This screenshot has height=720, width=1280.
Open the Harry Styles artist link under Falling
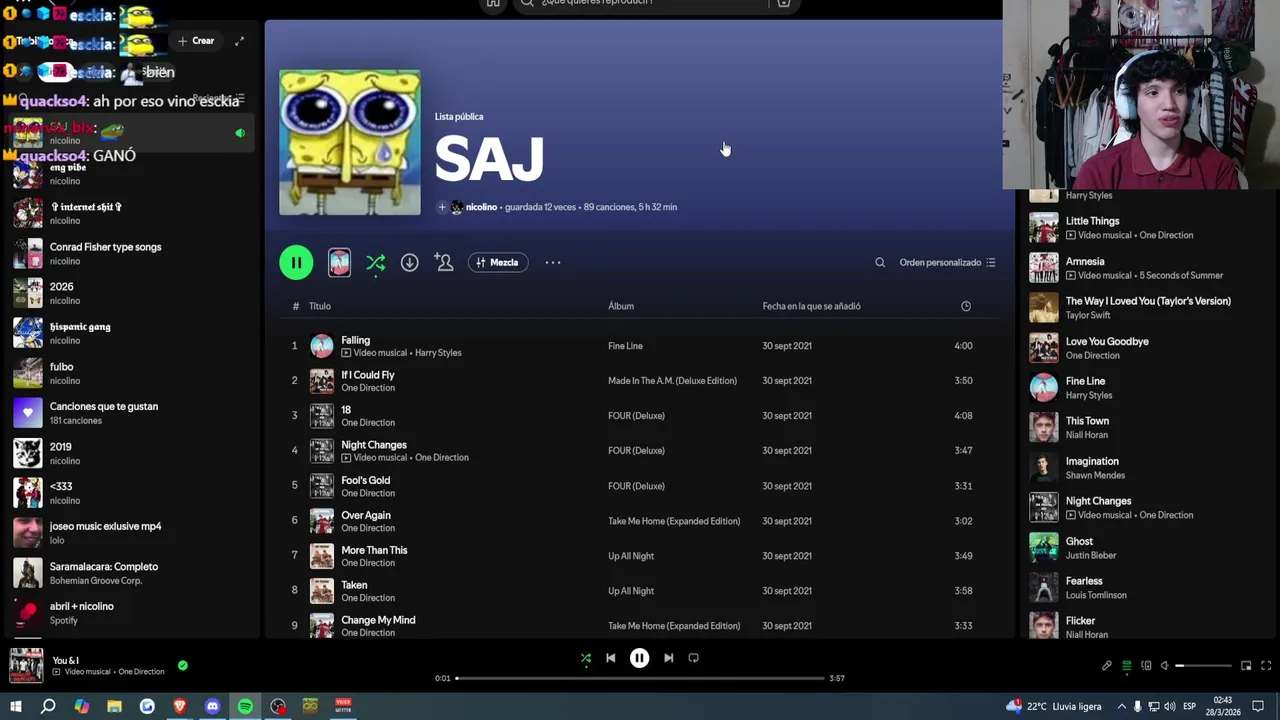tap(438, 353)
